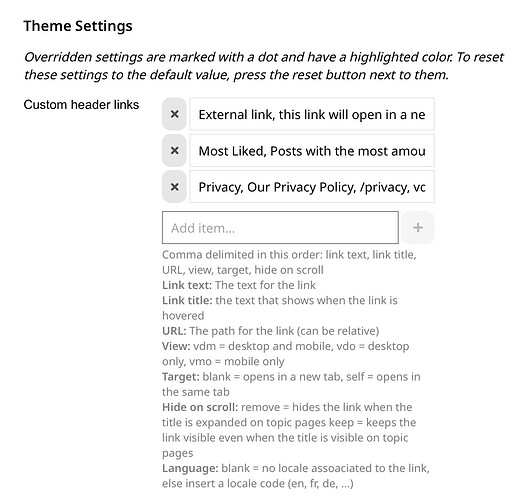Focus the Add item text field
518x500 pixels.
point(280,227)
